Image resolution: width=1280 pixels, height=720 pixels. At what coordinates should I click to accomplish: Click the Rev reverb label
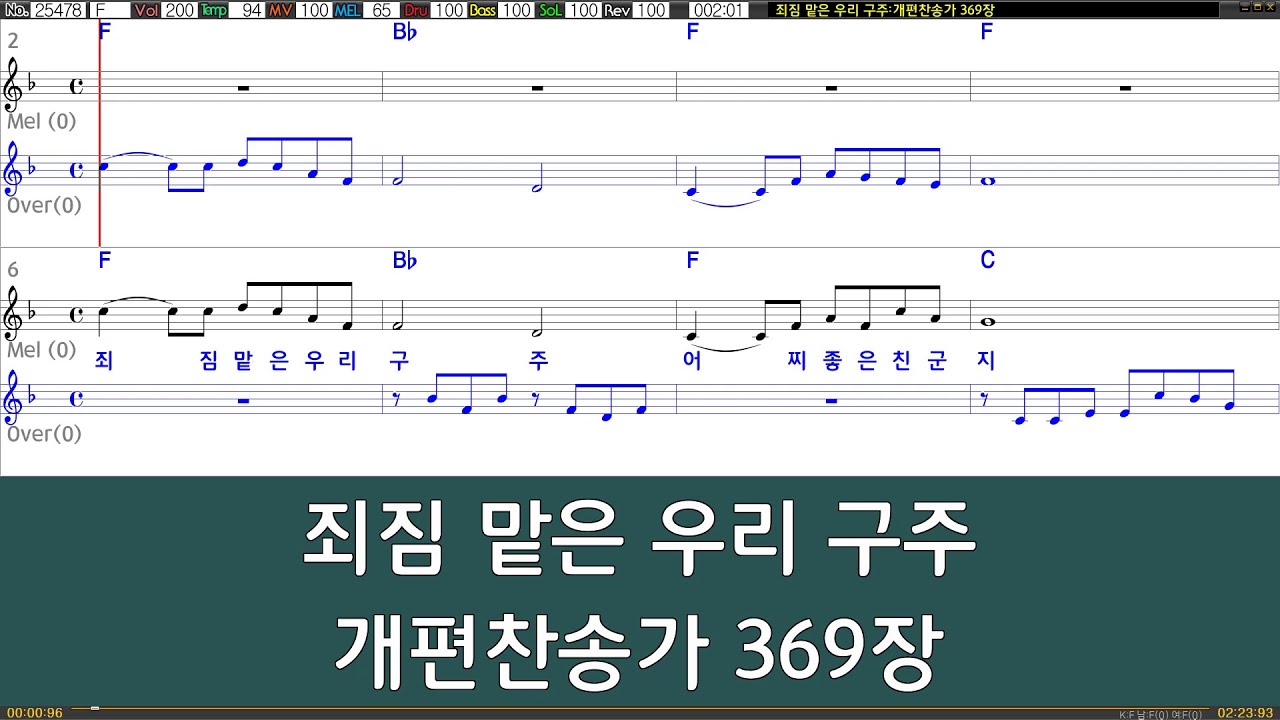coord(617,10)
